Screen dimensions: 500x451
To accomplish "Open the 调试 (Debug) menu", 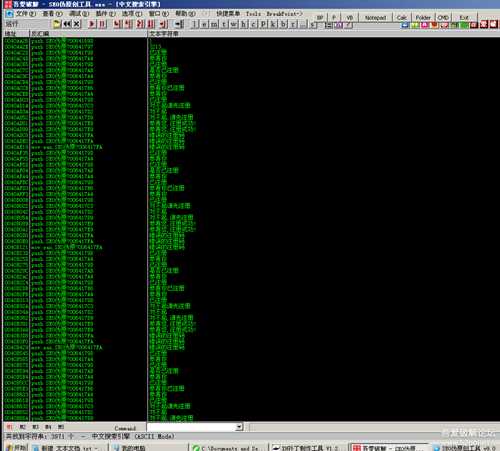I will 79,14.
